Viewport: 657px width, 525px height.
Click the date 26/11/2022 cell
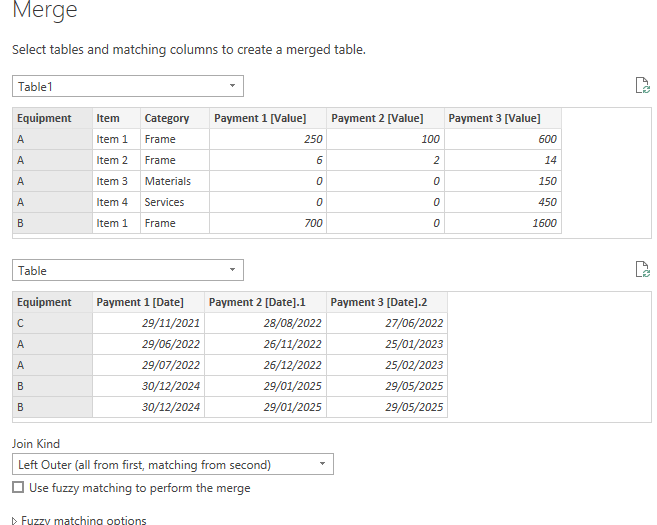265,344
